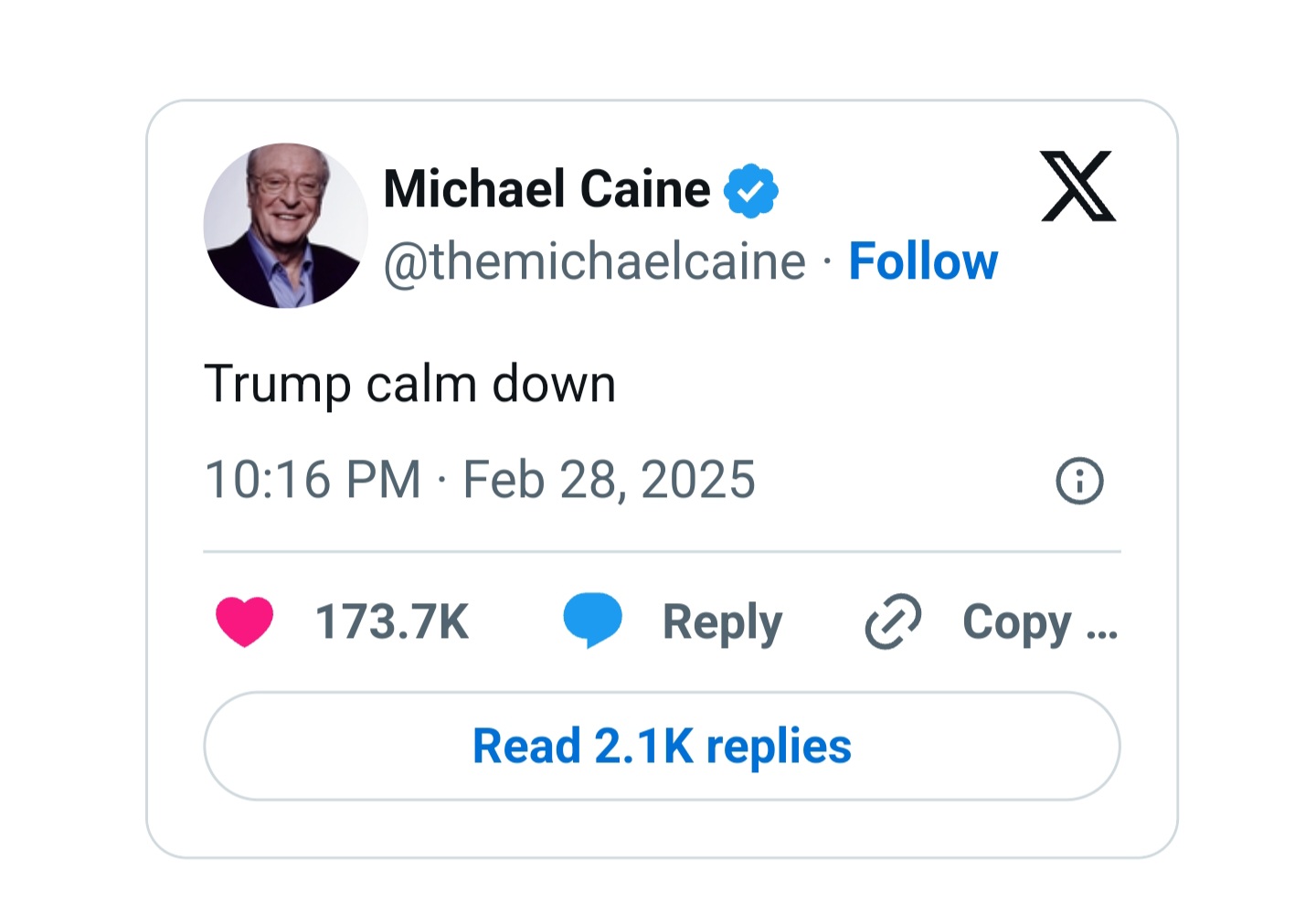1316x923 pixels.
Task: Like the tweet with the heart icon
Action: click(x=245, y=621)
